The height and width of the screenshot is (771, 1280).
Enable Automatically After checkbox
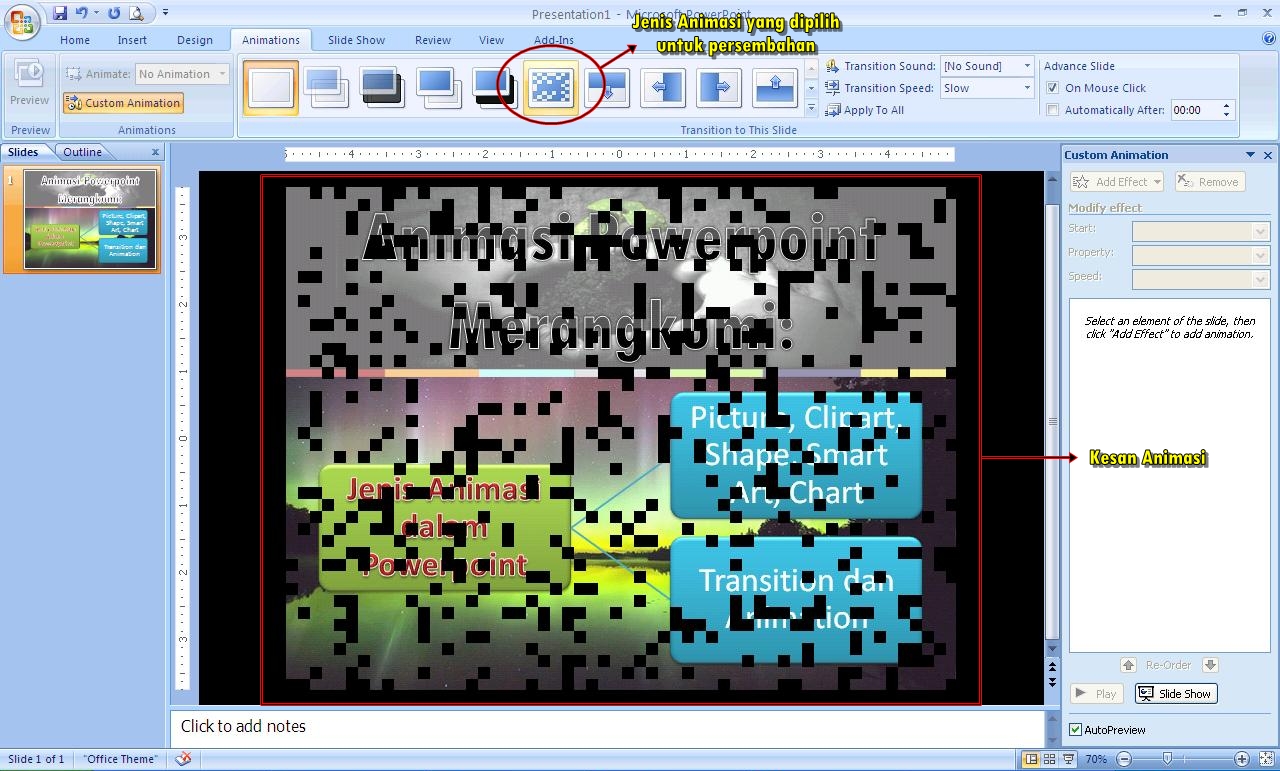click(x=1052, y=110)
